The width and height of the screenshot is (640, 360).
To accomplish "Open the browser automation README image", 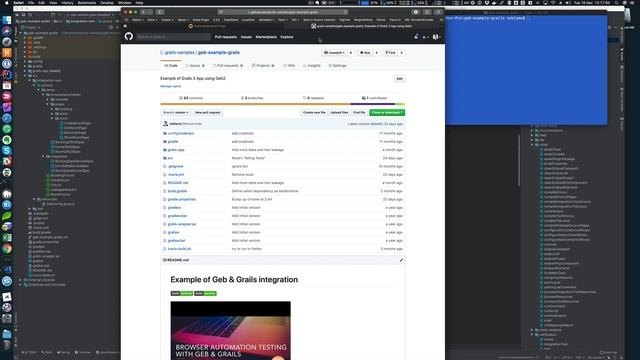I will (231, 331).
